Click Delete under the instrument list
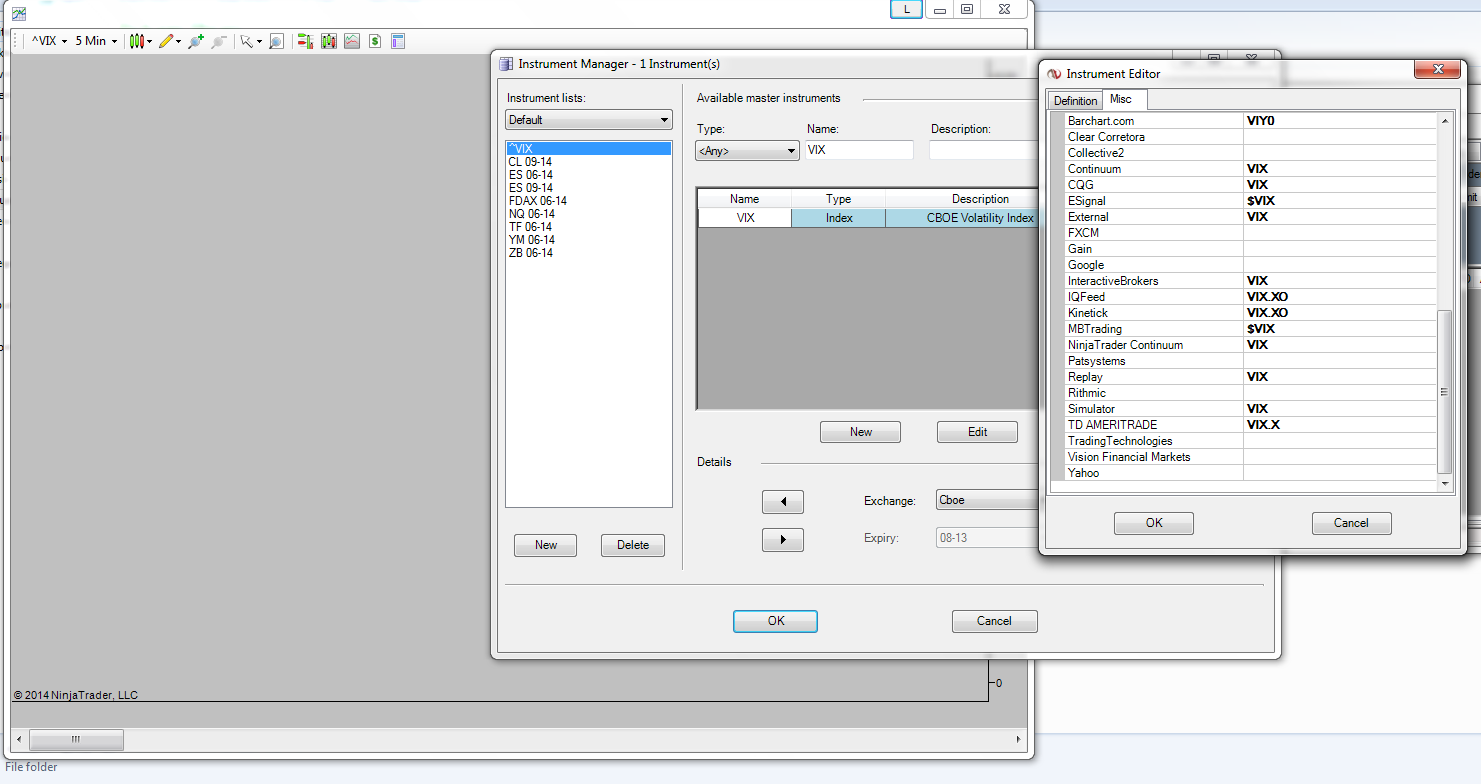1481x784 pixels. pos(633,545)
